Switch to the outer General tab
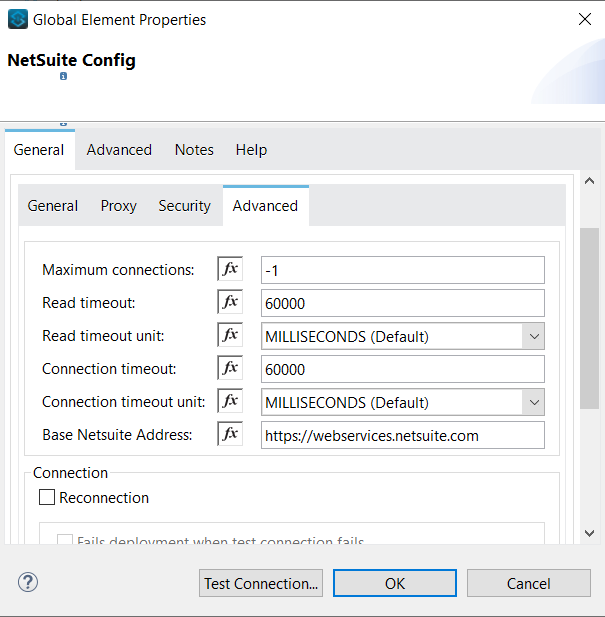605x617 pixels. pos(39,150)
